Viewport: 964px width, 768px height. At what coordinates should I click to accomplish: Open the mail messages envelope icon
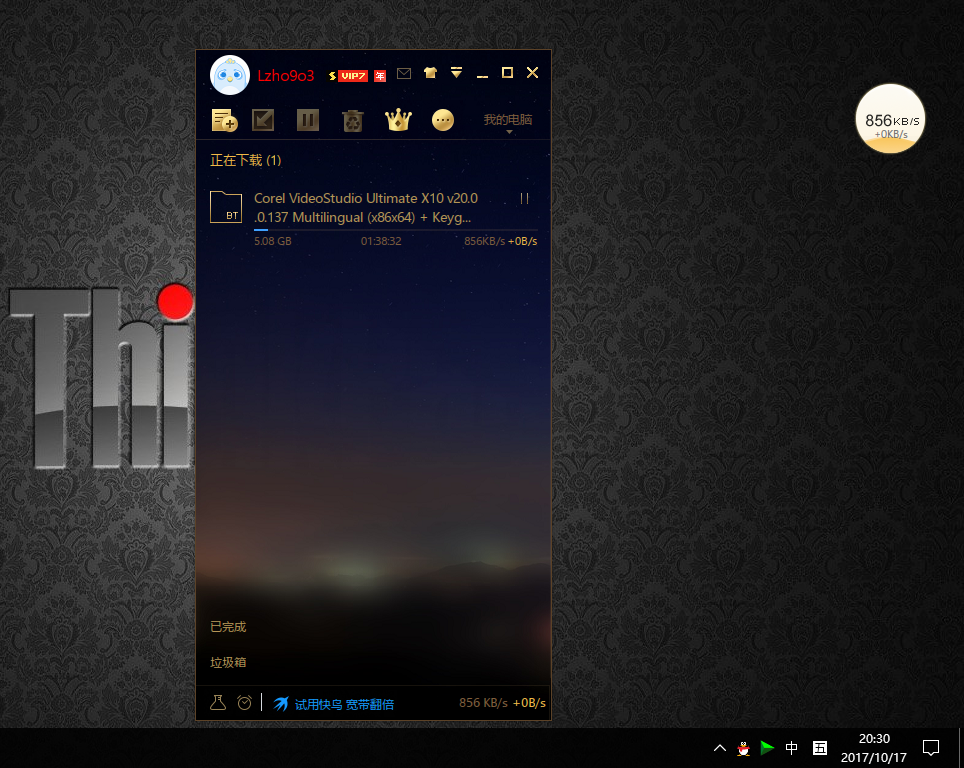(404, 73)
